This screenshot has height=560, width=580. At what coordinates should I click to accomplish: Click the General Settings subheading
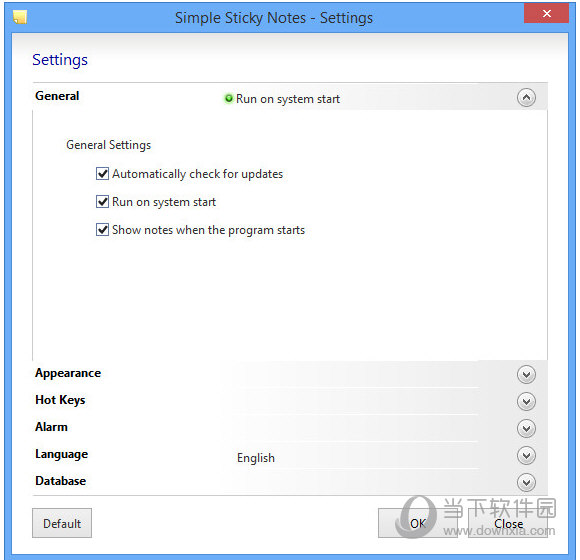coord(108,145)
